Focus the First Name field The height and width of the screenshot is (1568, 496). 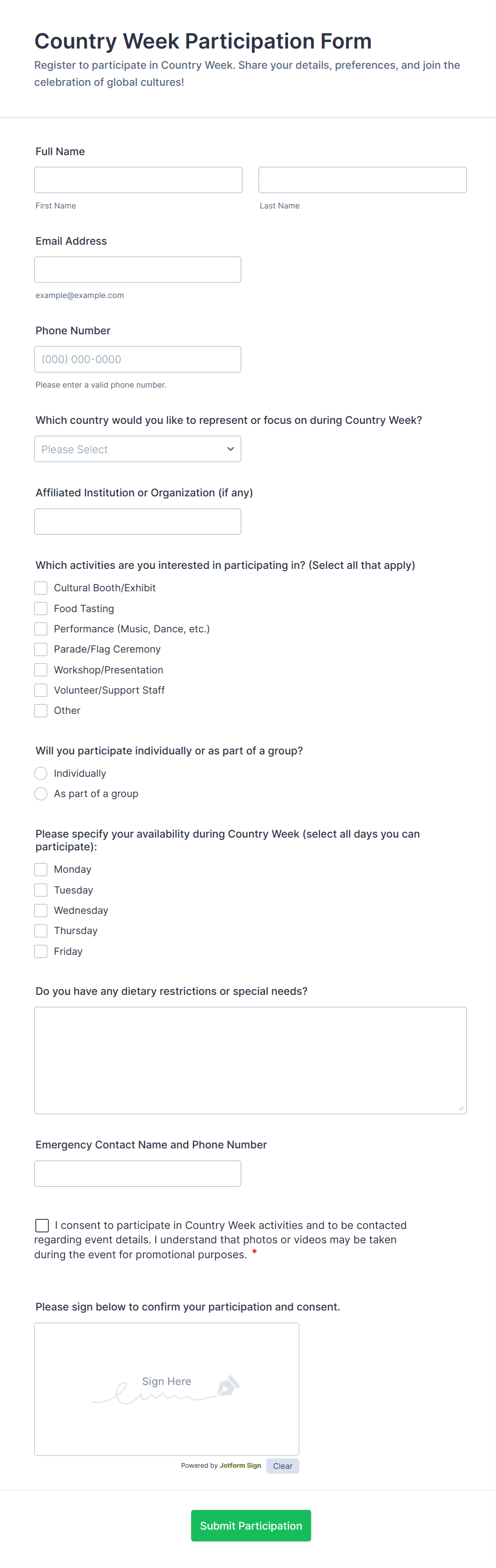point(138,180)
